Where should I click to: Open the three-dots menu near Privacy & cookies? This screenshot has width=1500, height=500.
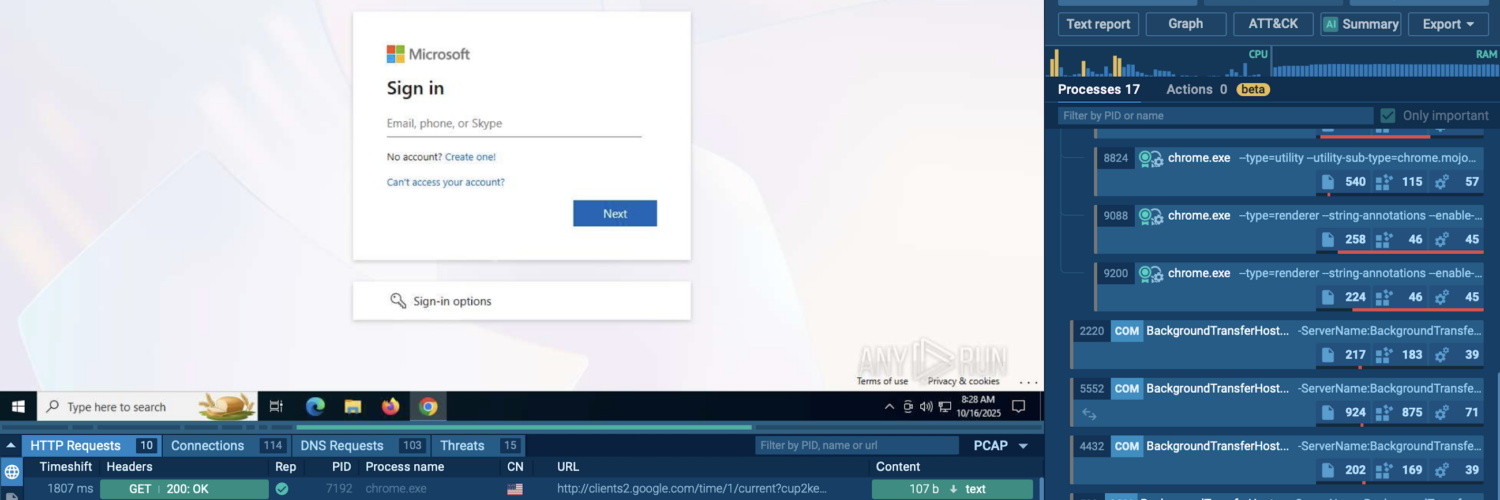click(x=1028, y=382)
